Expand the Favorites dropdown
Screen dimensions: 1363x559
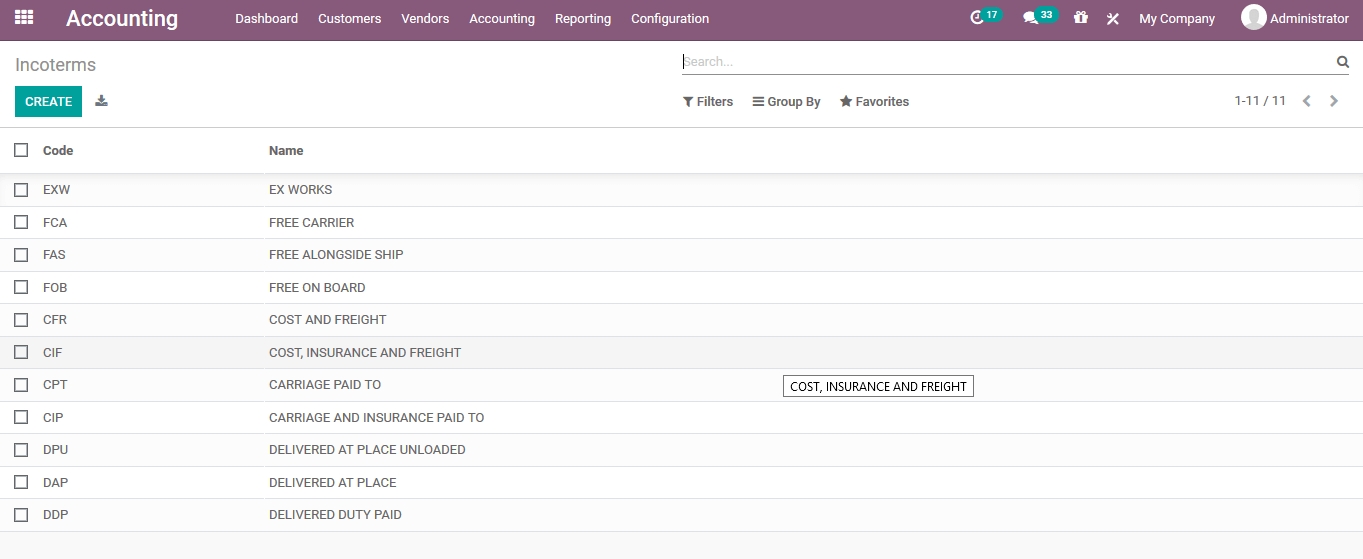tap(874, 102)
